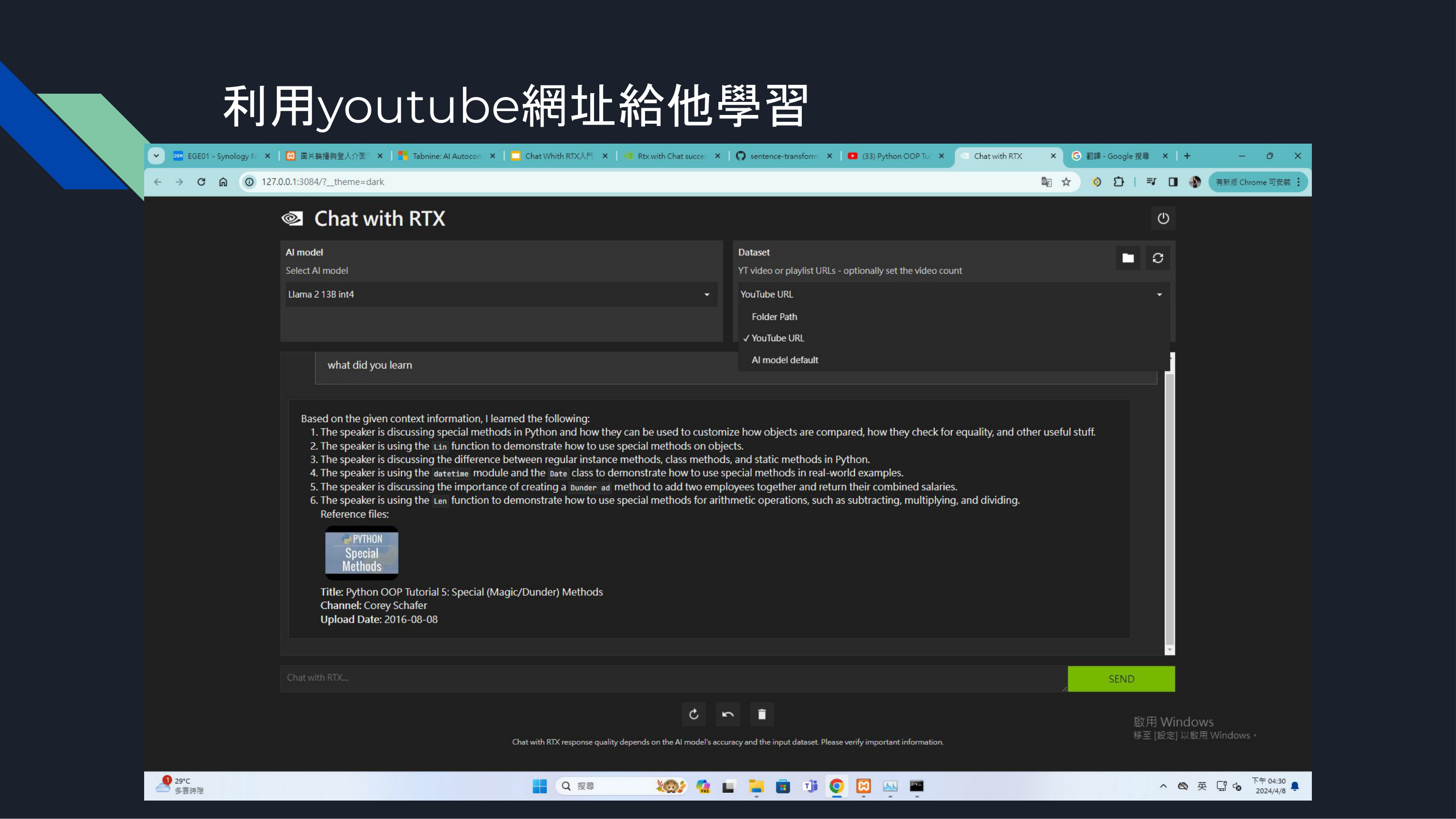Click input language indicator 英 in tray
1456x819 pixels.
click(x=1202, y=786)
